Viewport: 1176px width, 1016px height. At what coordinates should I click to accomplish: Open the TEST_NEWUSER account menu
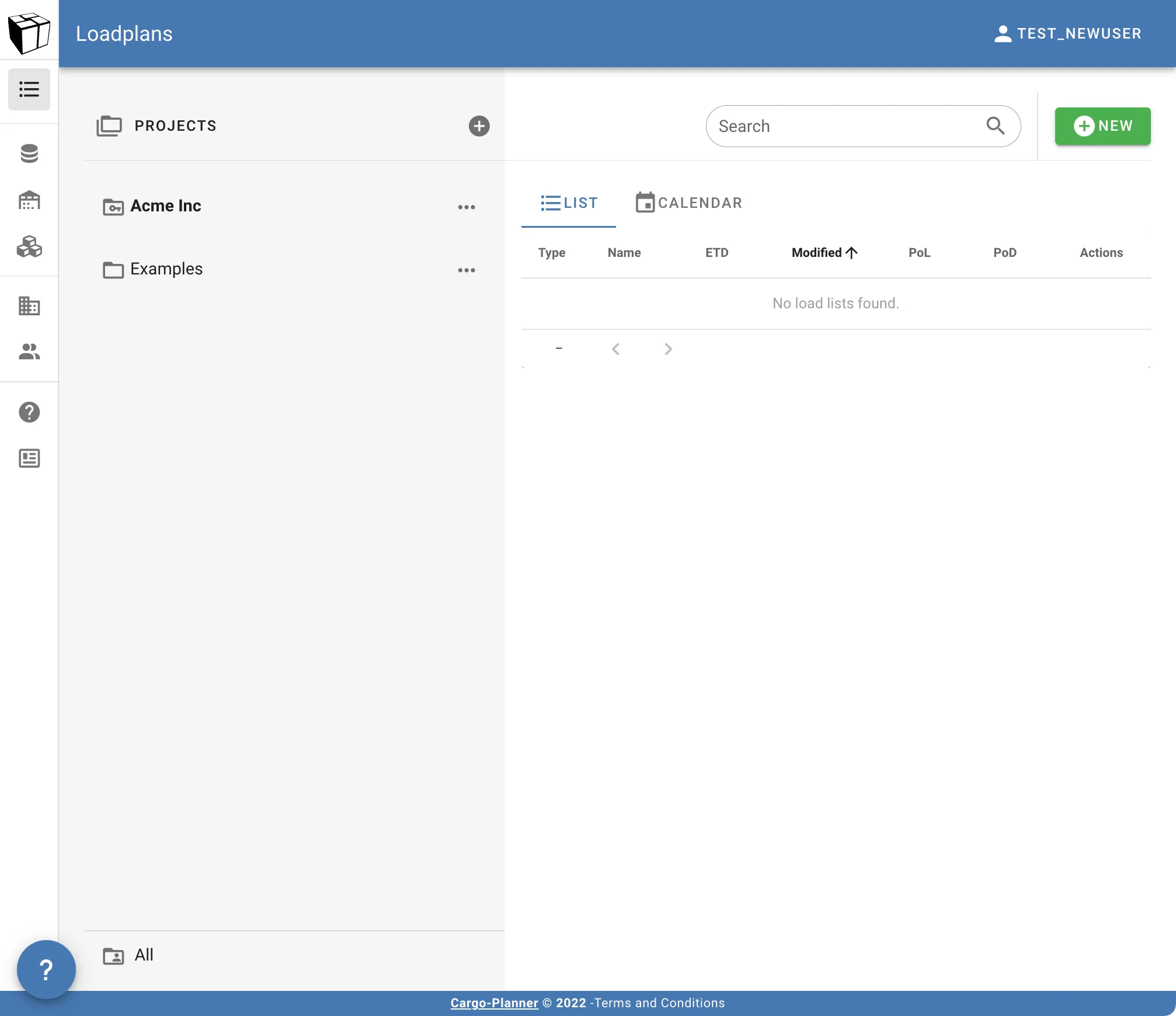[x=1067, y=34]
